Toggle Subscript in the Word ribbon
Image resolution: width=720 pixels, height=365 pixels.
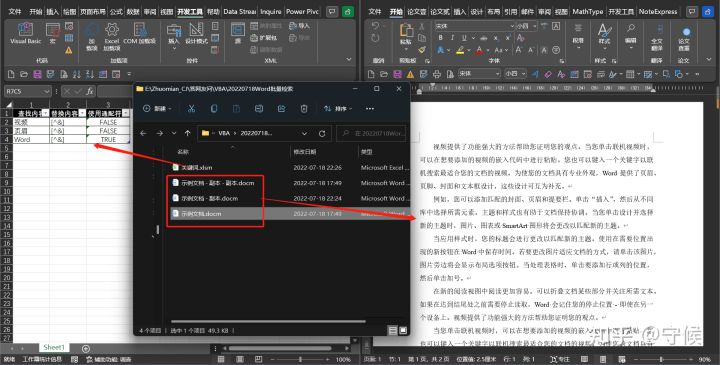tap(495, 38)
